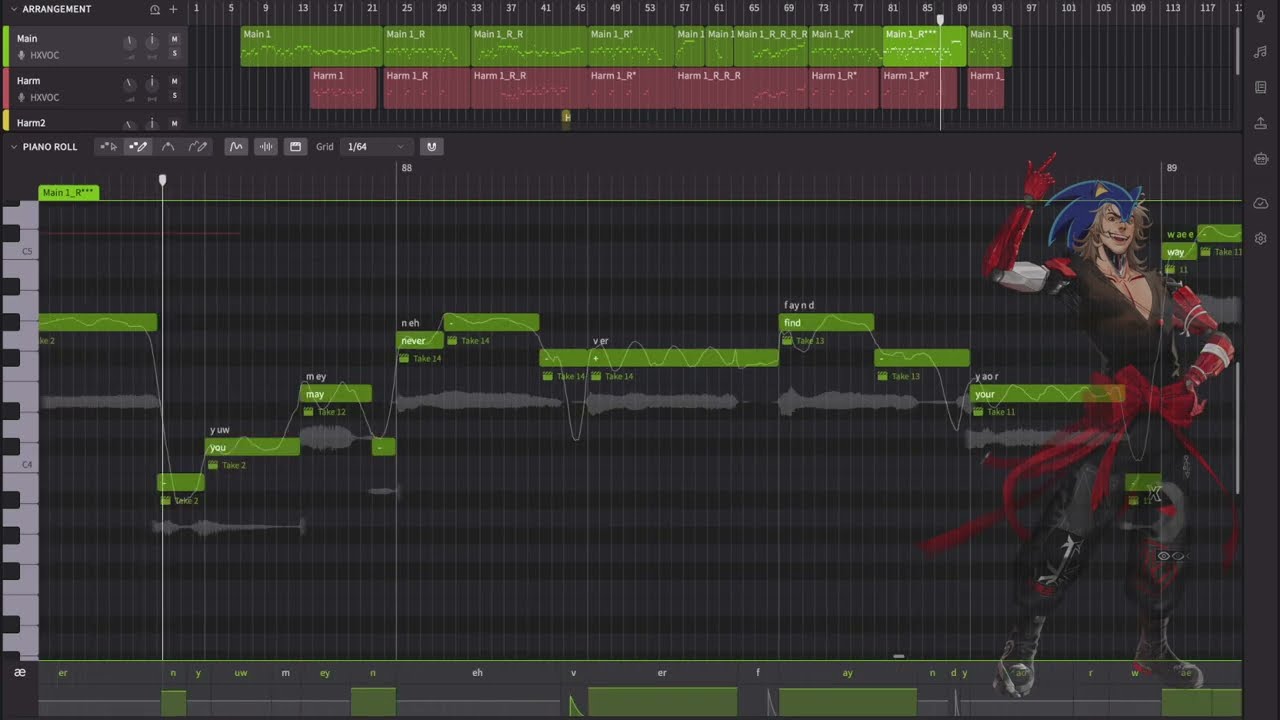Viewport: 1280px width, 720px height.
Task: Select the note 'never'
Action: 420,340
